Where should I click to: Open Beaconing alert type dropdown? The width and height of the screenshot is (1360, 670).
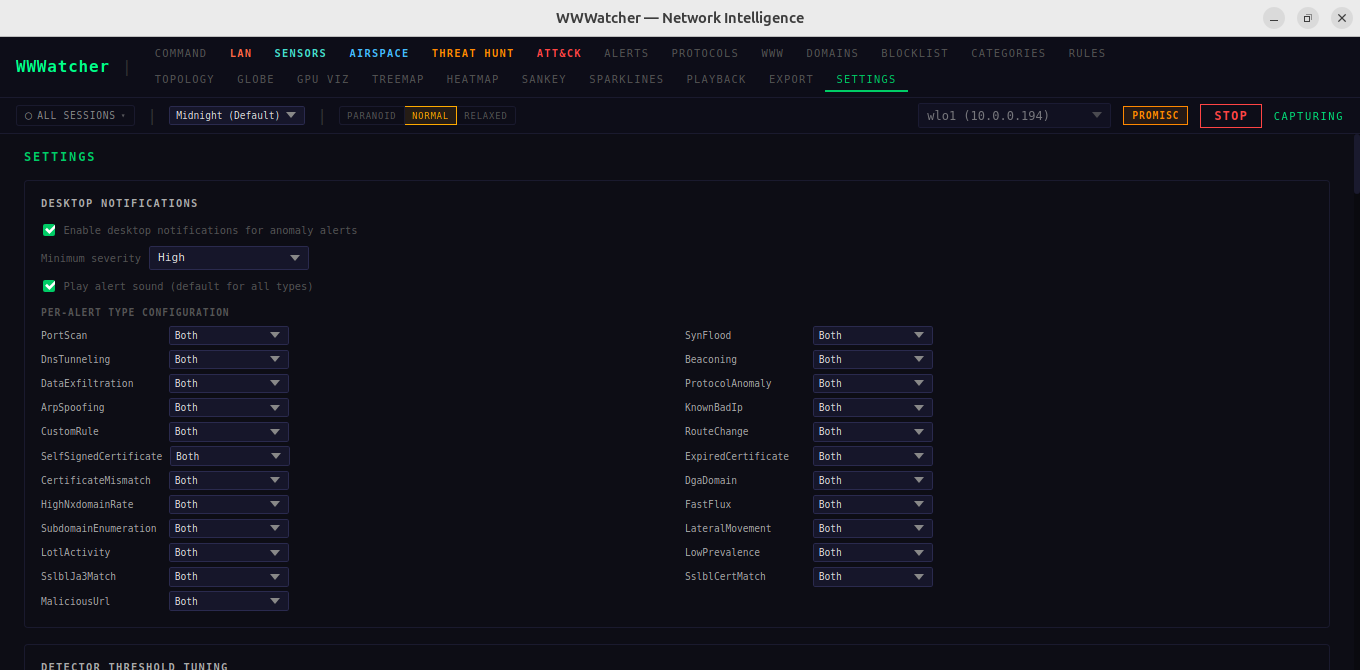tap(873, 359)
